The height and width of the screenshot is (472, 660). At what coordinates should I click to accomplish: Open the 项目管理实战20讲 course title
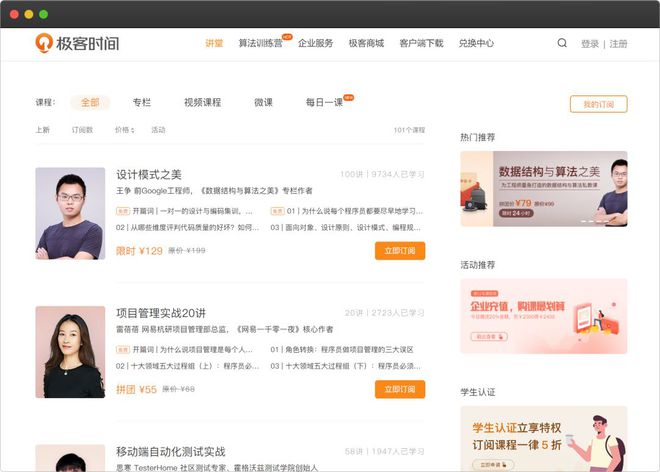point(161,313)
